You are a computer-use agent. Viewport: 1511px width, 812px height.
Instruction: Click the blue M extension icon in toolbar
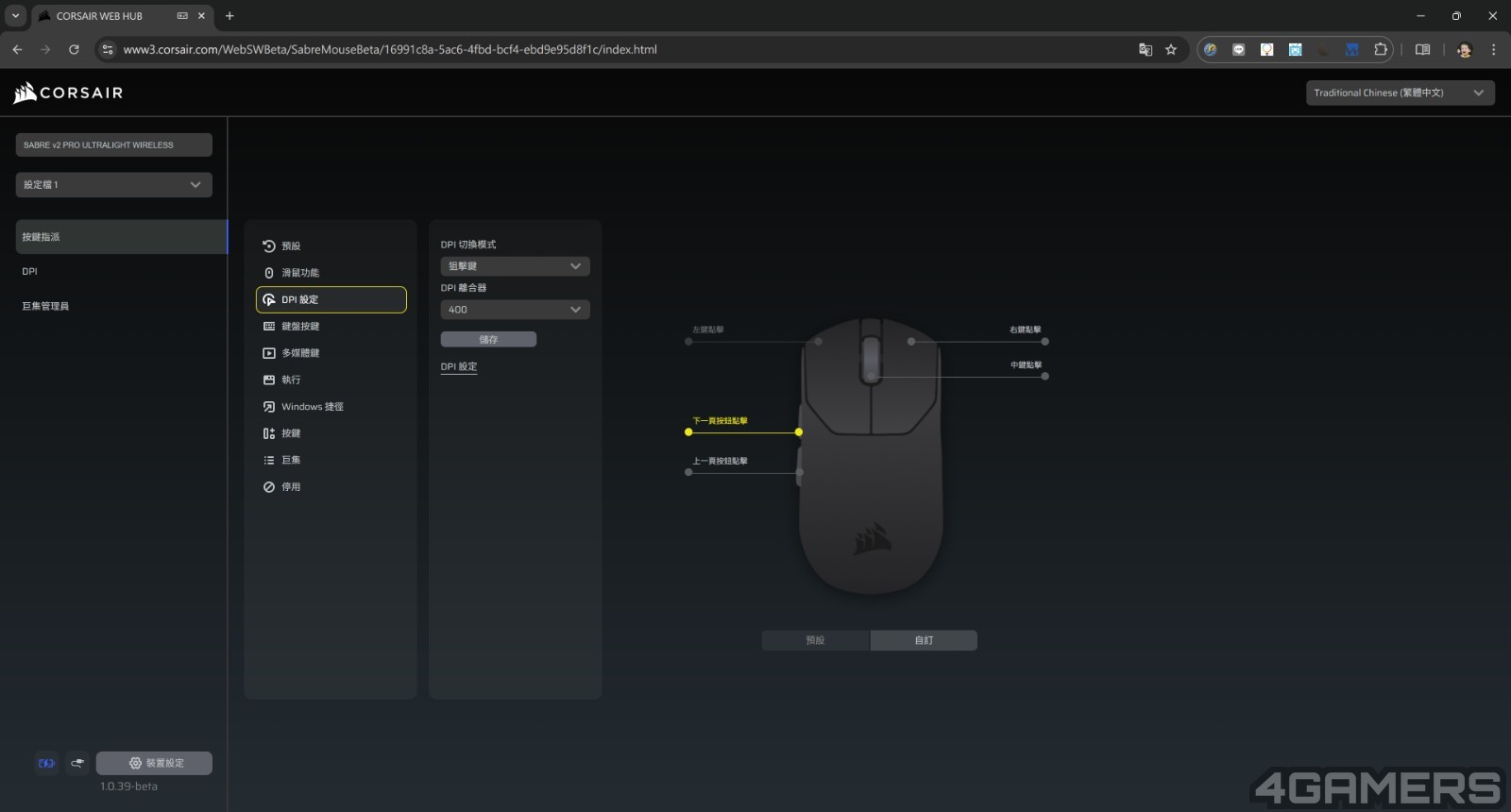1352,50
